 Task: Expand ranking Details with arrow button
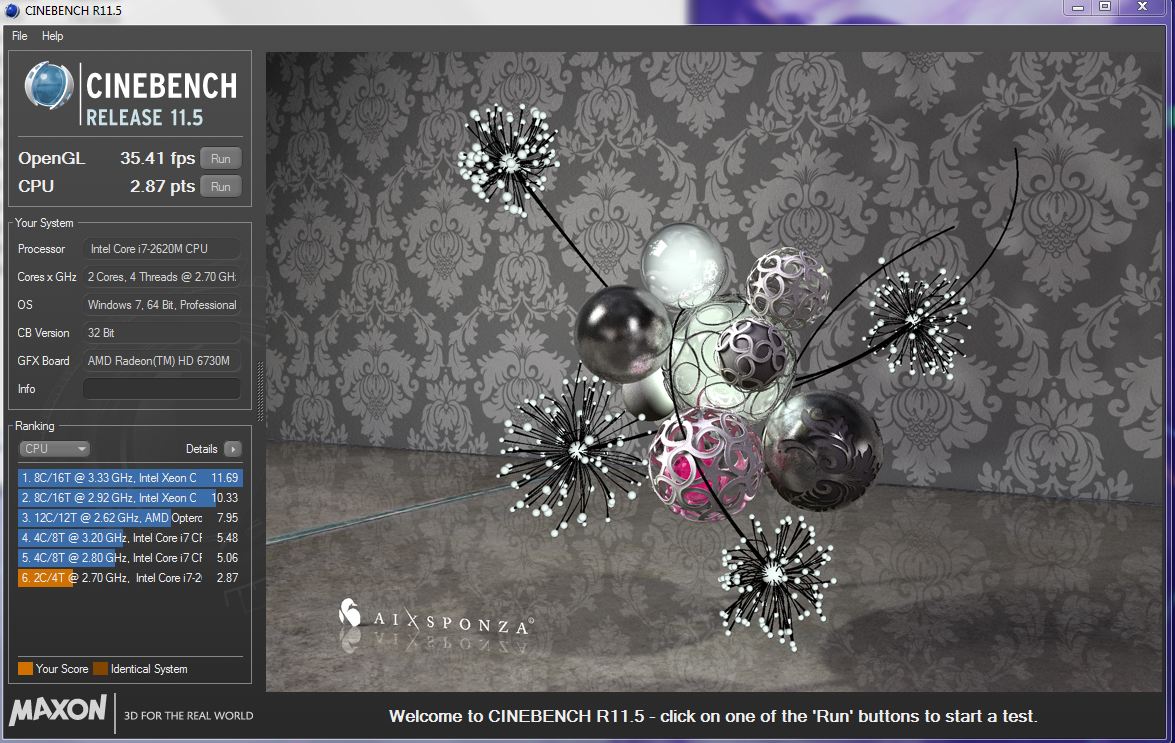coord(233,449)
